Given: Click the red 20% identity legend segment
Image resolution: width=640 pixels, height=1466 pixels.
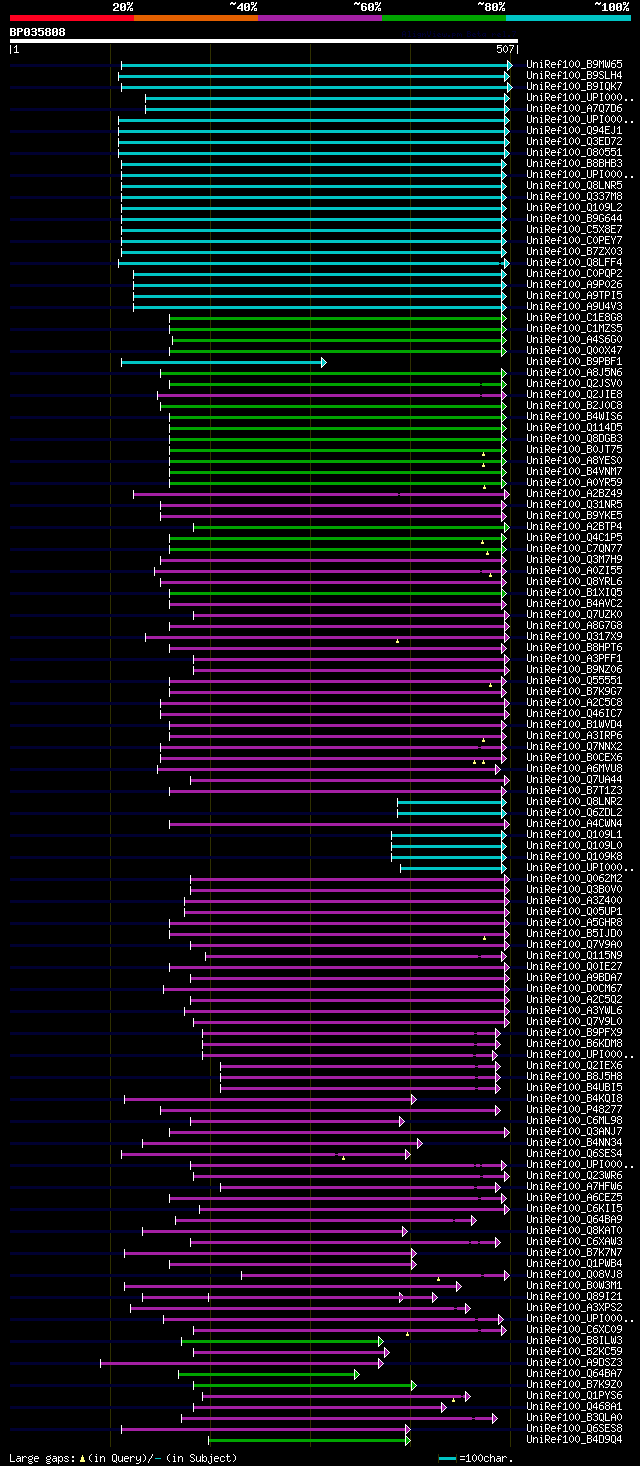Looking at the screenshot, I should pyautogui.click(x=71, y=18).
